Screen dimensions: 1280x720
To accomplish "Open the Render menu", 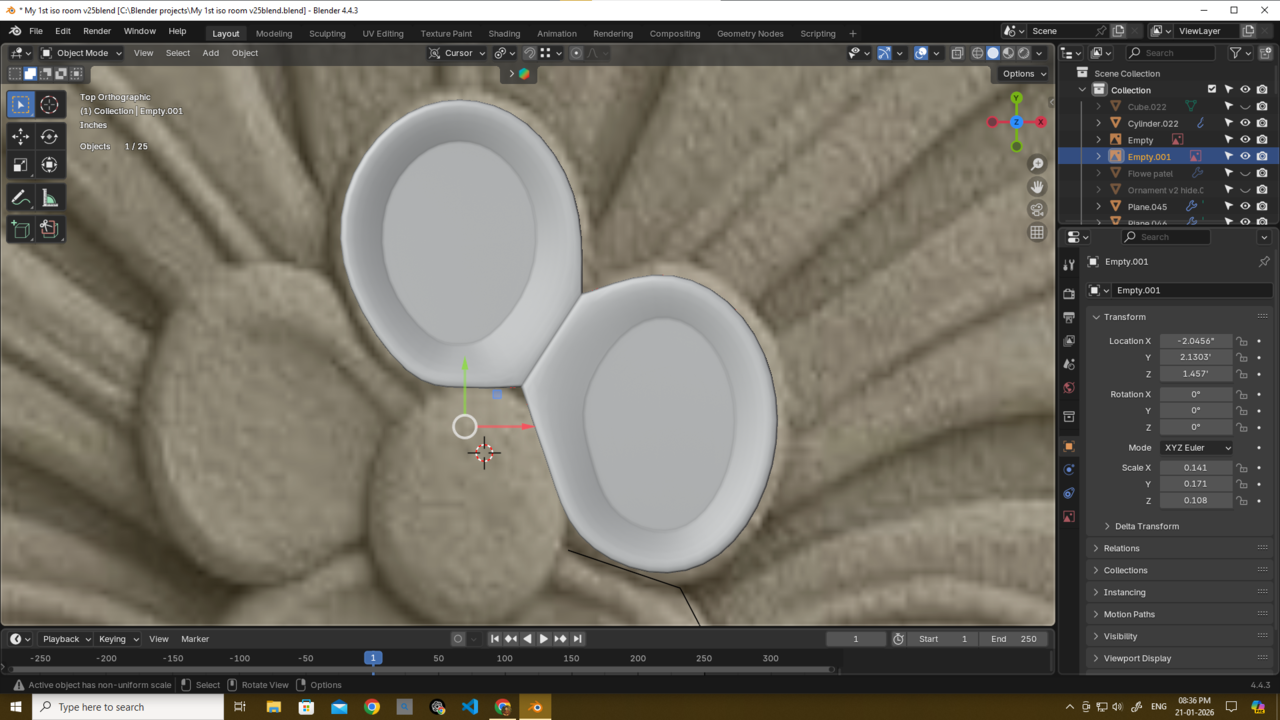I will pos(97,31).
